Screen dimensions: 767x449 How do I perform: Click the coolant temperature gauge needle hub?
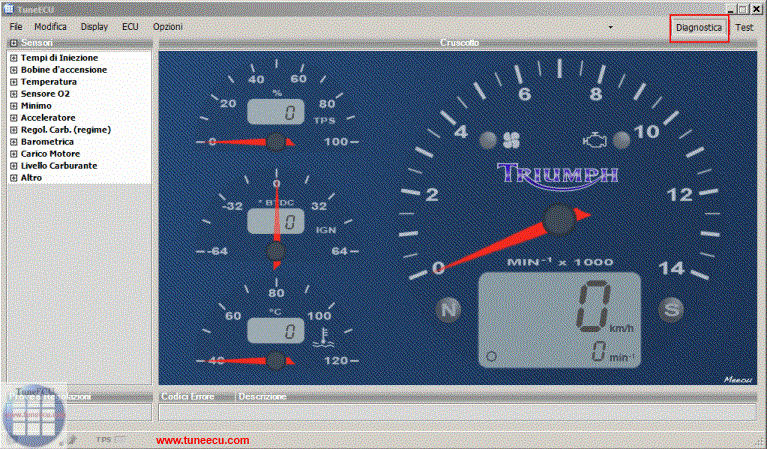tap(276, 361)
